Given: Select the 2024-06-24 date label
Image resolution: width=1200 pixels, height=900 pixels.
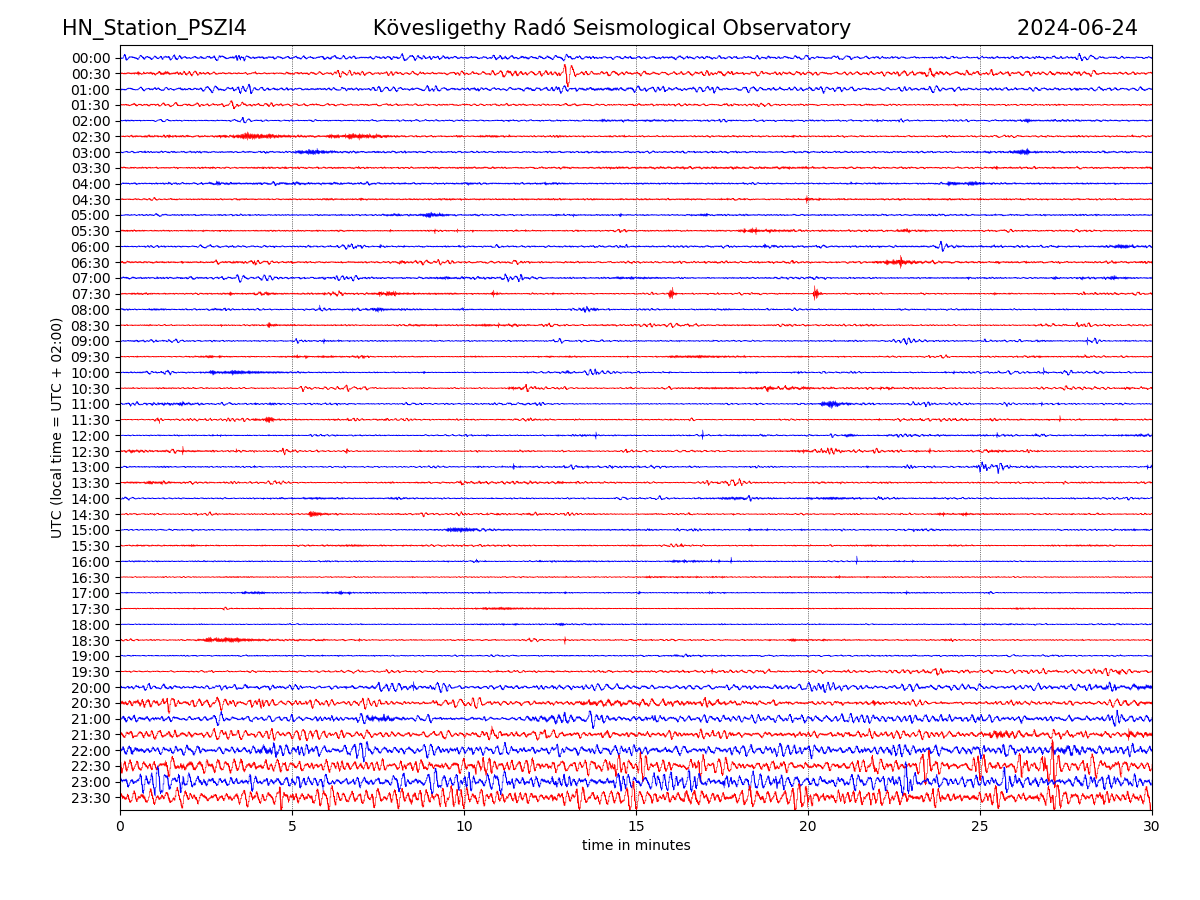Looking at the screenshot, I should [1076, 28].
